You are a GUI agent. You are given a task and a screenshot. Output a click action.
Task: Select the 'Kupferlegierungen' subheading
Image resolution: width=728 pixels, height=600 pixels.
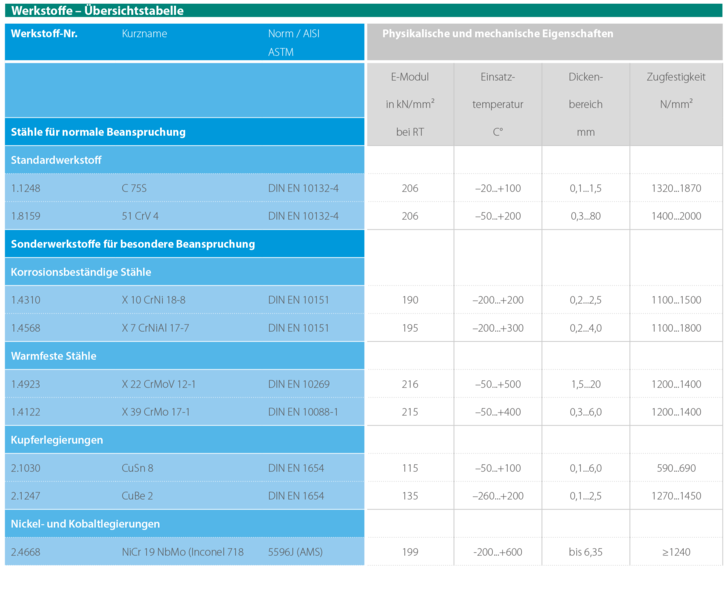(x=57, y=440)
